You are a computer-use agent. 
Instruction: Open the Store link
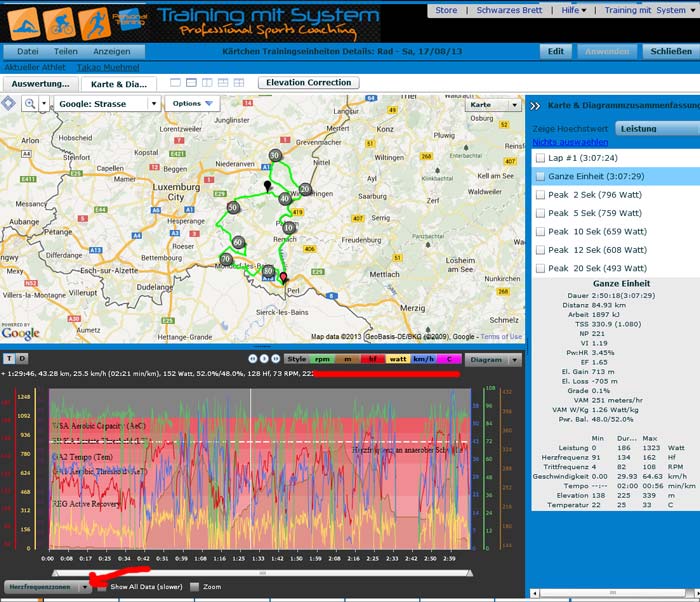[446, 10]
